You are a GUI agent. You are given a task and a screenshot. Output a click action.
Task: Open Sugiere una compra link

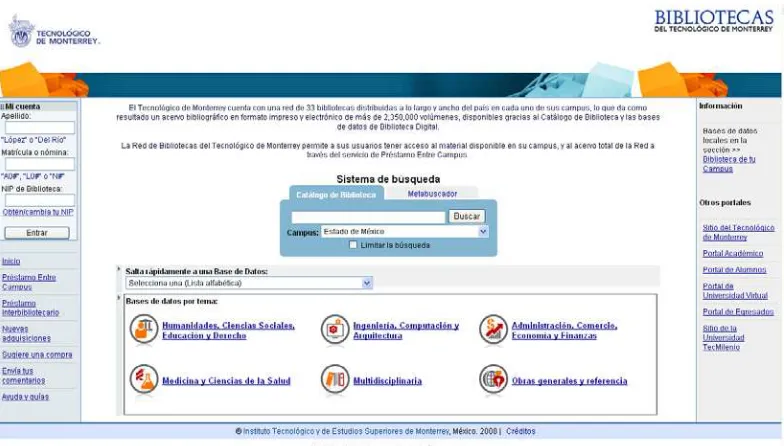pos(37,354)
